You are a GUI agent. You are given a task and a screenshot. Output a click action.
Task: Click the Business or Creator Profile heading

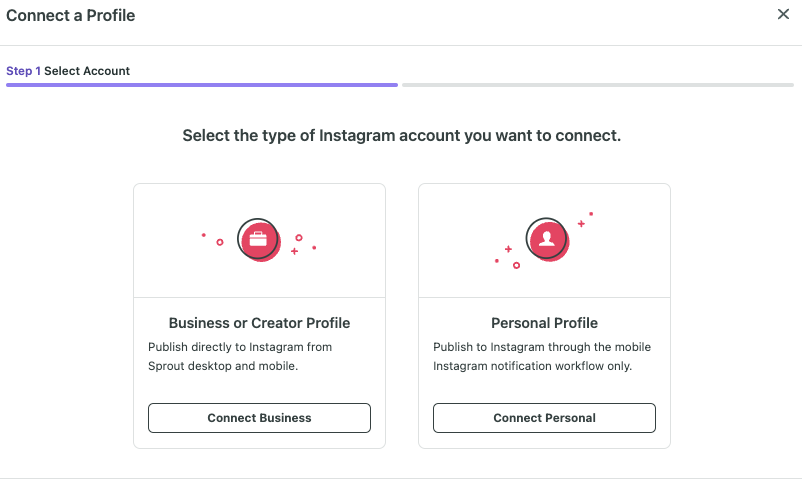click(x=259, y=323)
